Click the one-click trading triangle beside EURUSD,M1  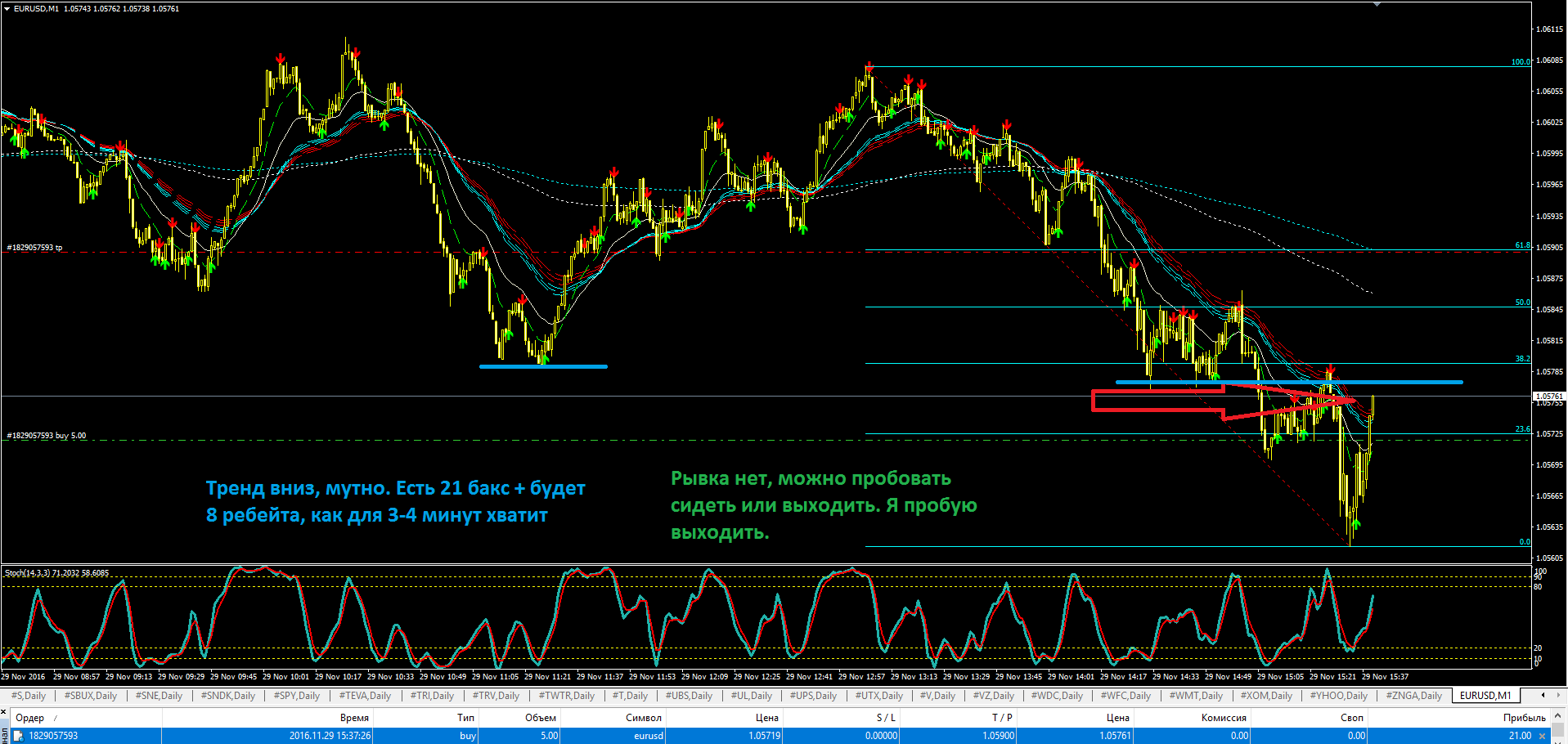(x=7, y=8)
